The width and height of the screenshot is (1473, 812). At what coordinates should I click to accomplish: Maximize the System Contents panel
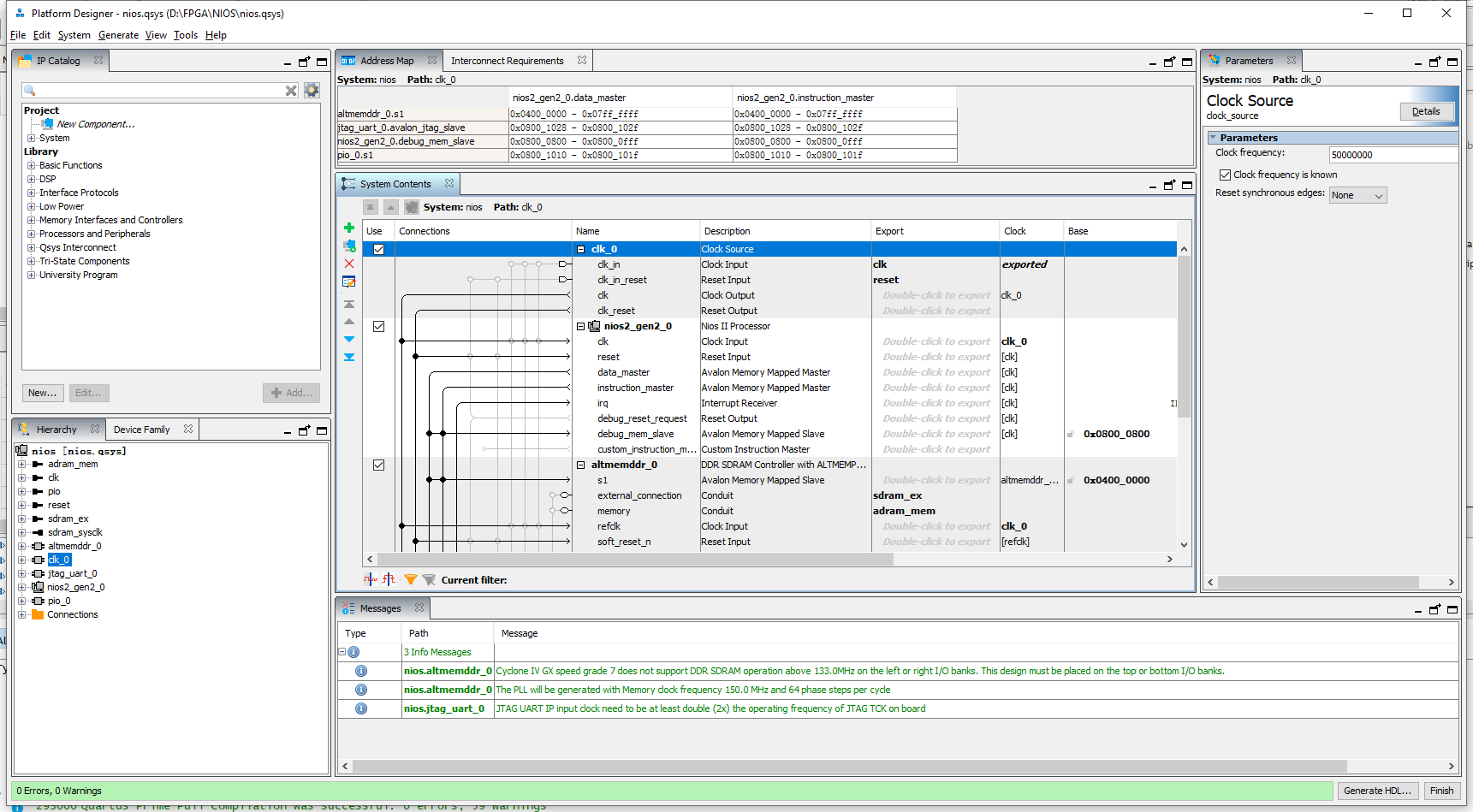pos(1187,185)
